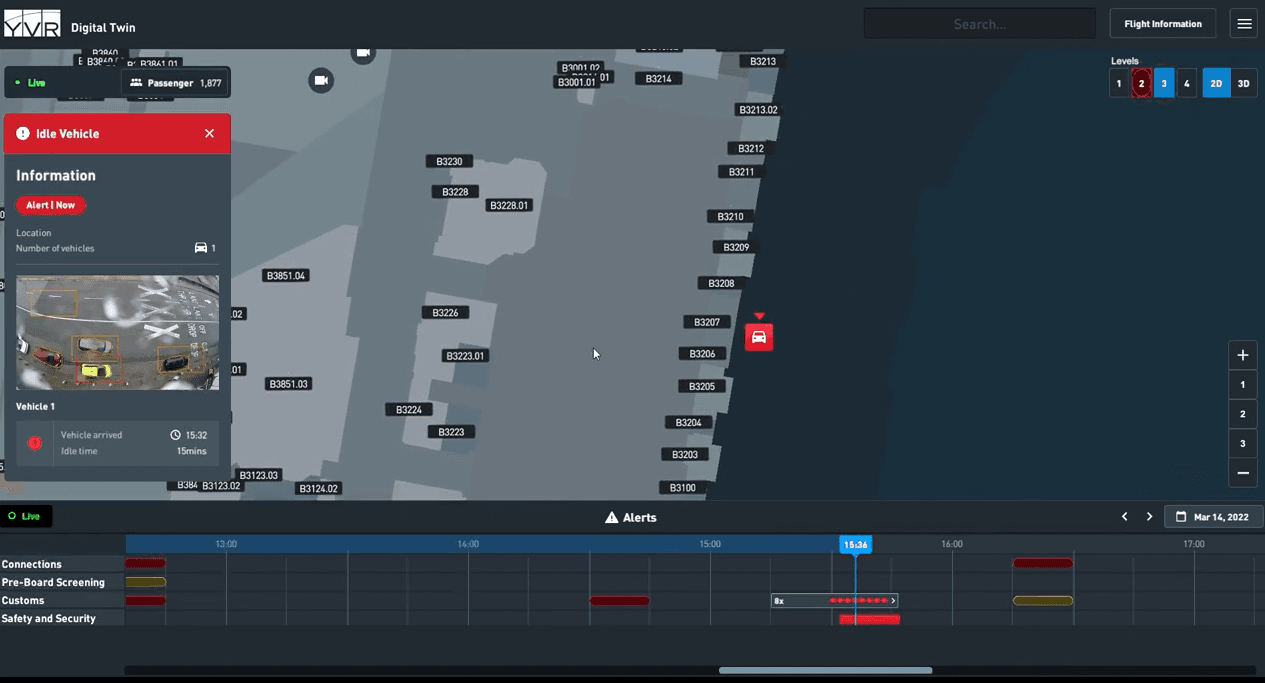Image resolution: width=1265 pixels, height=683 pixels.
Task: Click the red idle vehicle marker on the map
Action: (x=758, y=337)
